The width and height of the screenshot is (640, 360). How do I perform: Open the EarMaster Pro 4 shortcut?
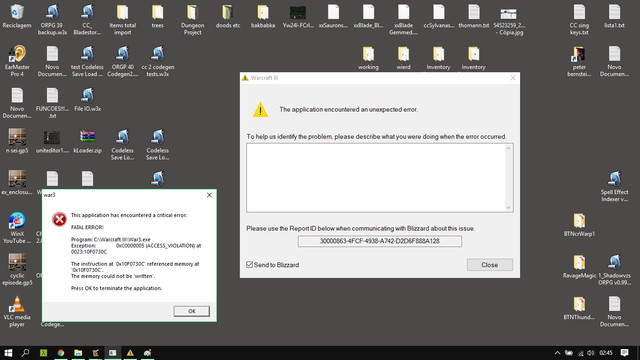pos(17,61)
